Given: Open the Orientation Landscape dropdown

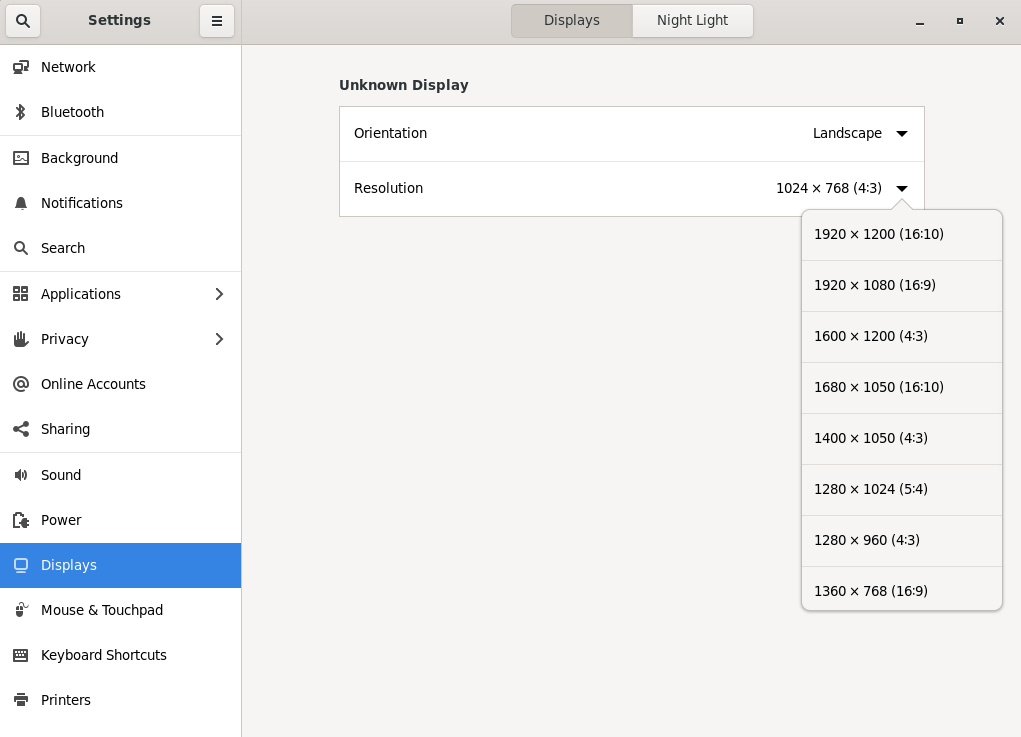Looking at the screenshot, I should (x=901, y=133).
